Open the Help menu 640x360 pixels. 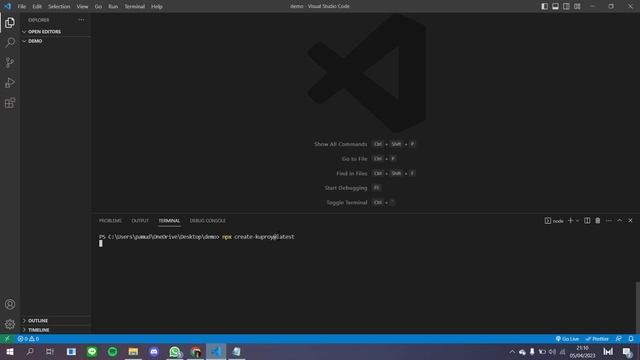[x=157, y=6]
